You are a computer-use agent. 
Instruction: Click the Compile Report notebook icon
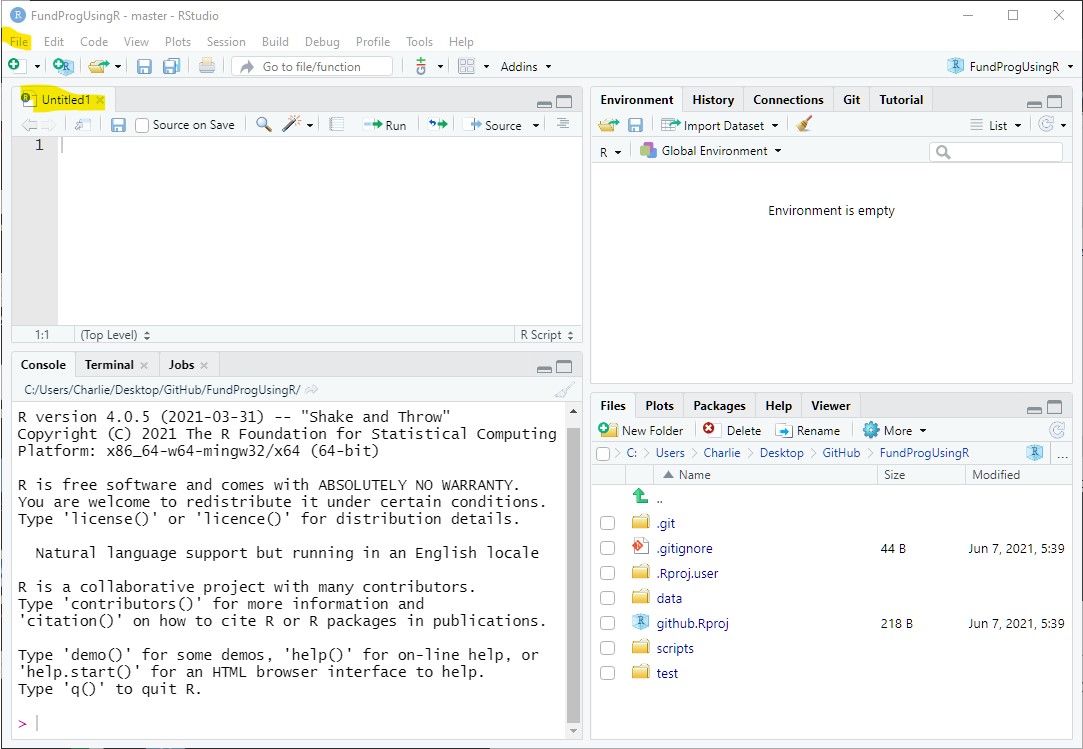click(336, 125)
